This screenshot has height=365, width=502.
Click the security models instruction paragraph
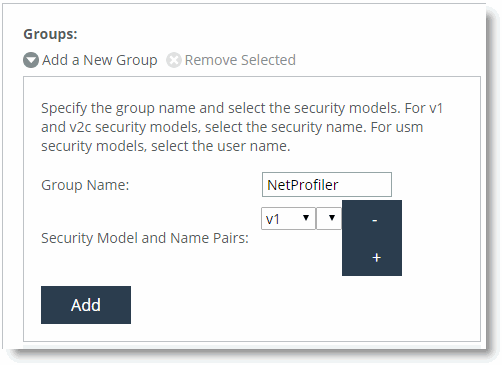pyautogui.click(x=242, y=127)
